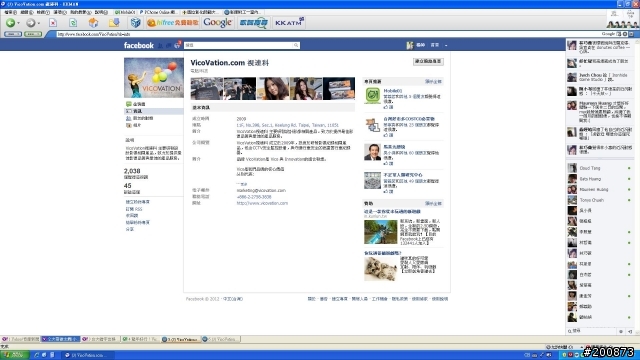640x360 pixels.
Task: Open the View menu in browser
Action: pos(43,12)
